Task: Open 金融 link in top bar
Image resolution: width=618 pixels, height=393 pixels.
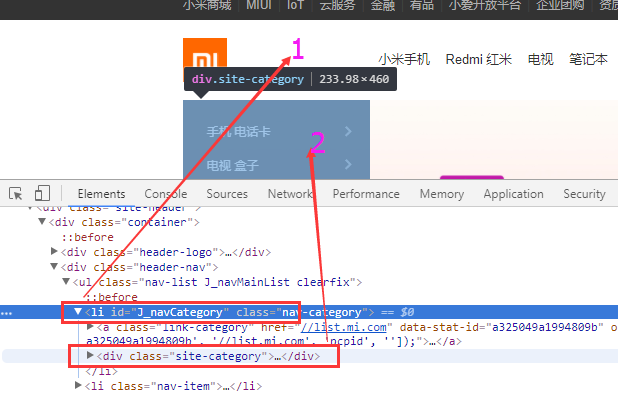Action: coord(382,5)
